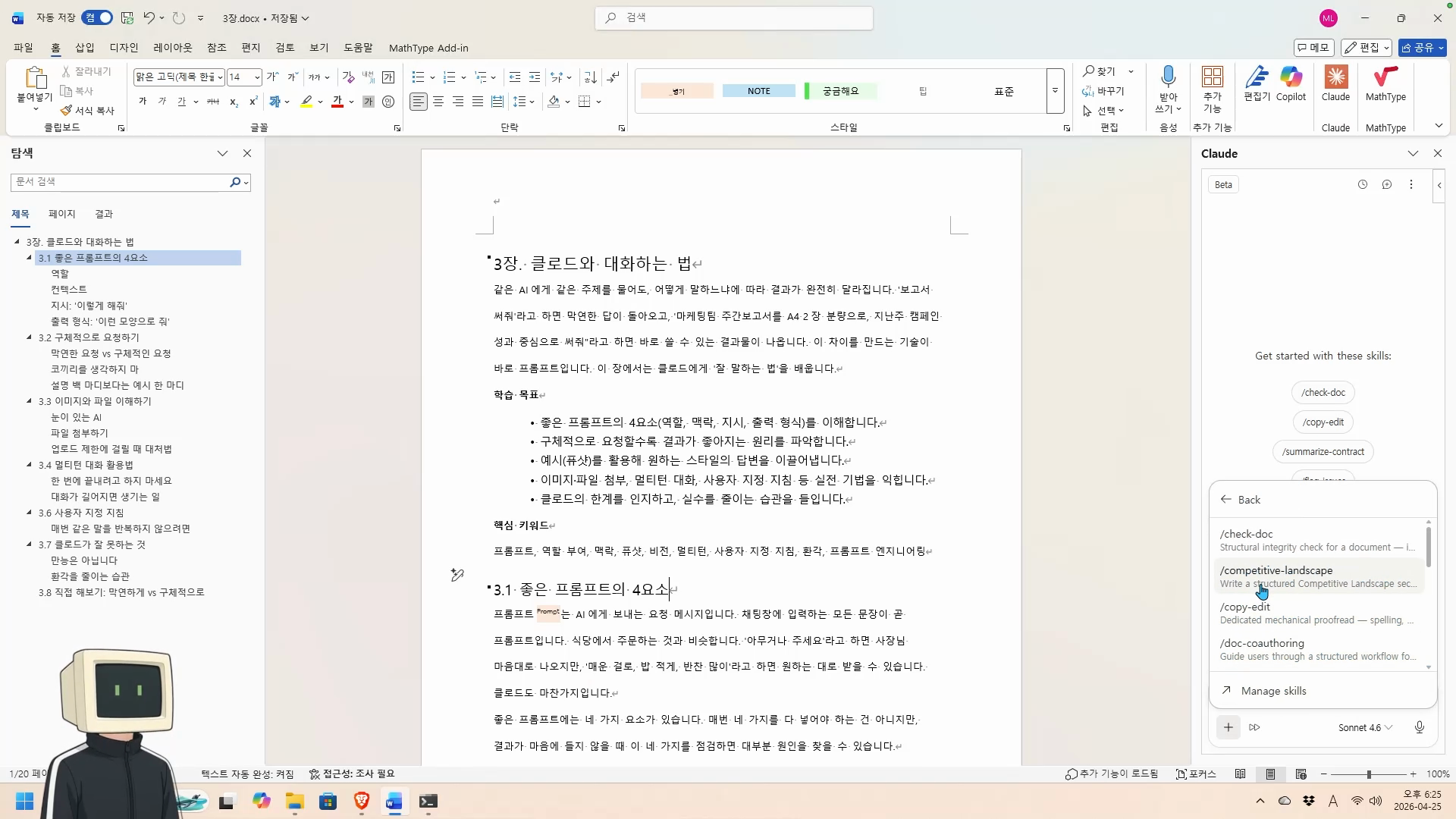This screenshot has width=1456, height=819.
Task: Click Manage skills link
Action: [x=1273, y=691]
